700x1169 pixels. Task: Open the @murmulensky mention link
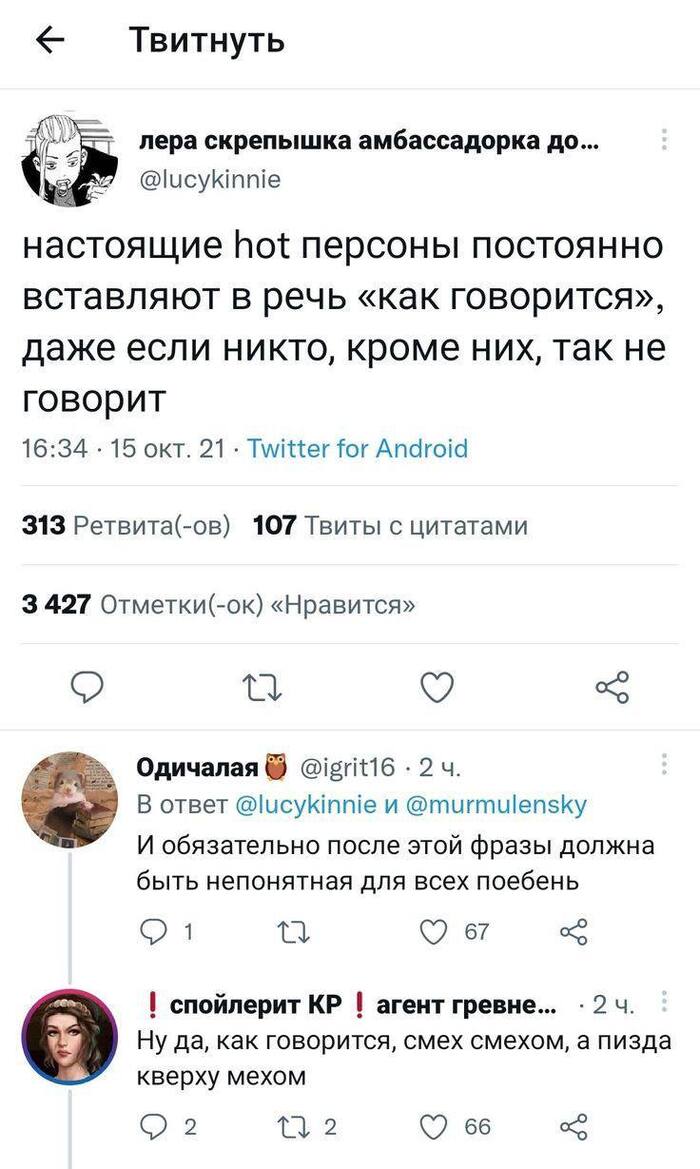pos(496,804)
